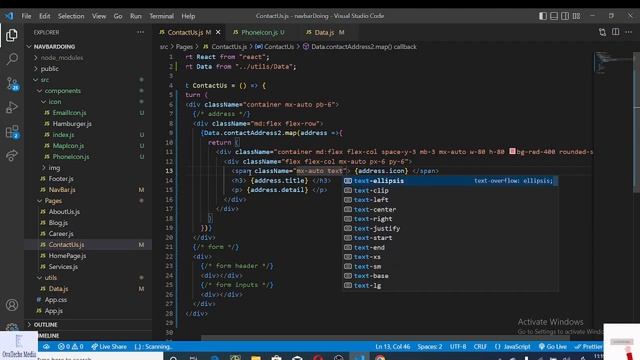Open Source Control view
This screenshot has width=640, height=360.
tap(12, 84)
